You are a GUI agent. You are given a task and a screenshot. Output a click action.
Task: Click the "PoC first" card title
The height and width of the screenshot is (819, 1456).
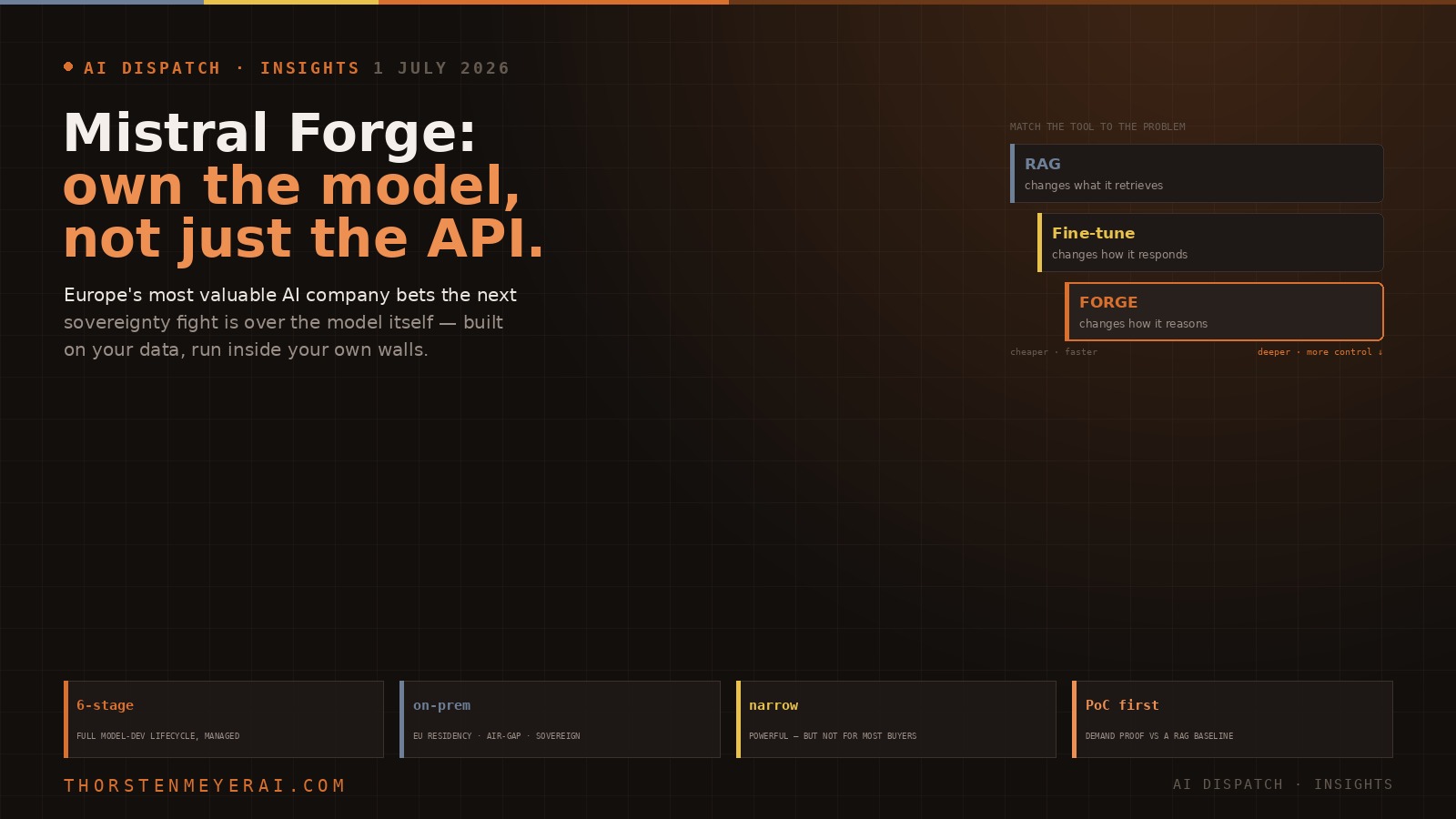click(x=1122, y=705)
